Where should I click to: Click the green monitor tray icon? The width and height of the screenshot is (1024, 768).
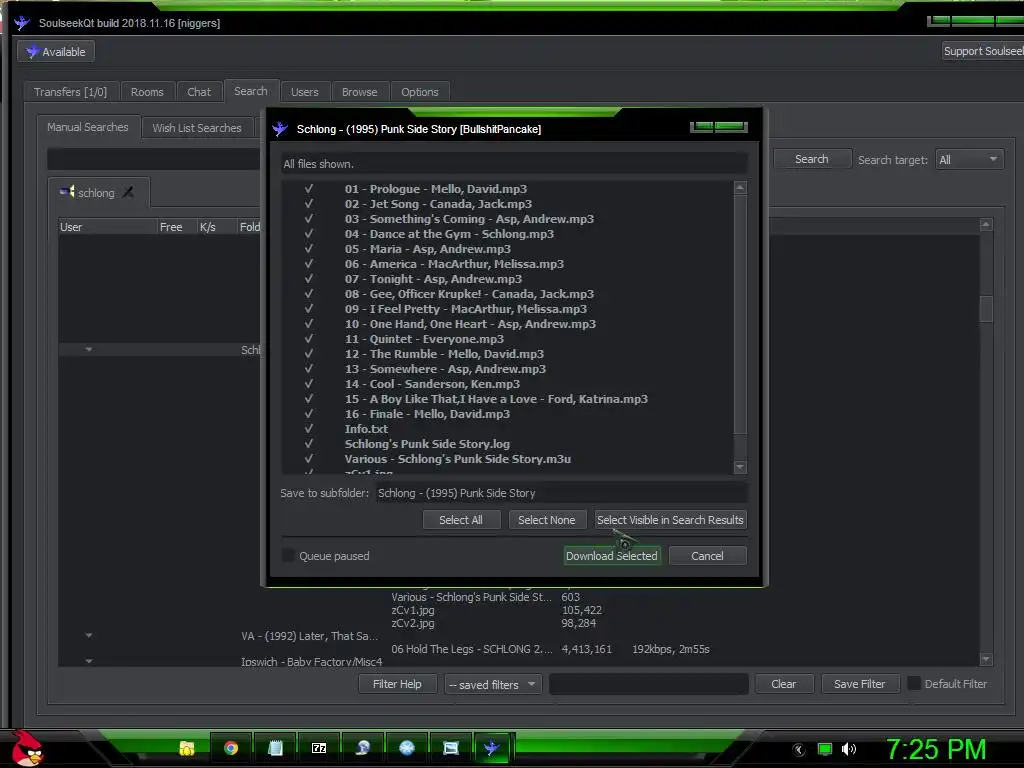825,749
